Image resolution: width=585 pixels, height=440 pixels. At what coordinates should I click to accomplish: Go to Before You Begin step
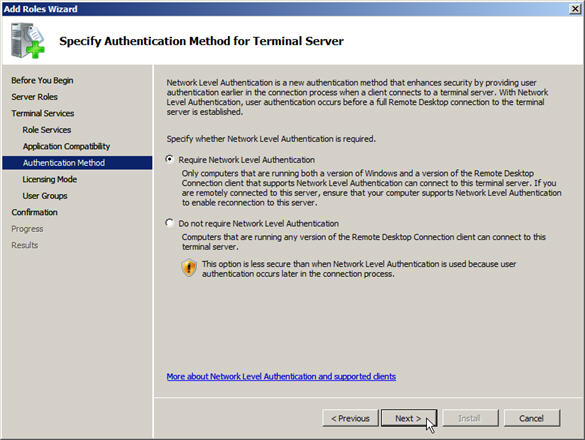click(x=42, y=80)
